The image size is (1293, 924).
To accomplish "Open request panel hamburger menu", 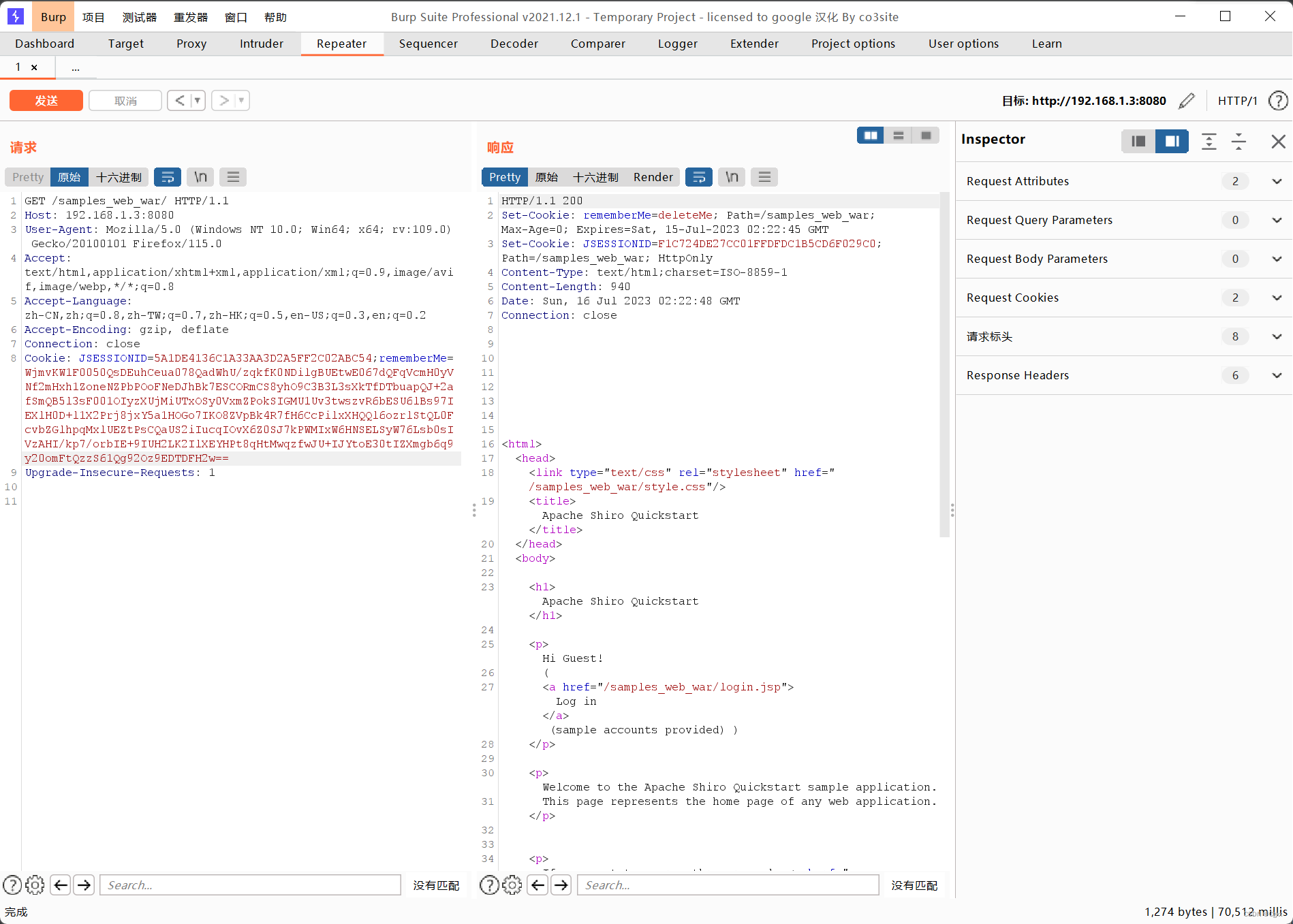I will (233, 177).
